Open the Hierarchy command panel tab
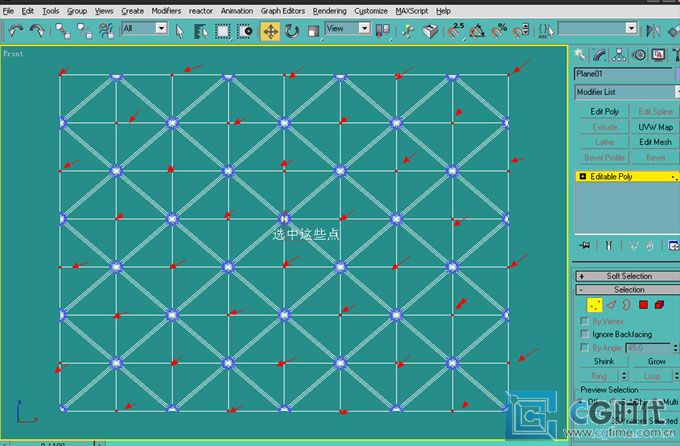The image size is (680, 446). pos(619,55)
